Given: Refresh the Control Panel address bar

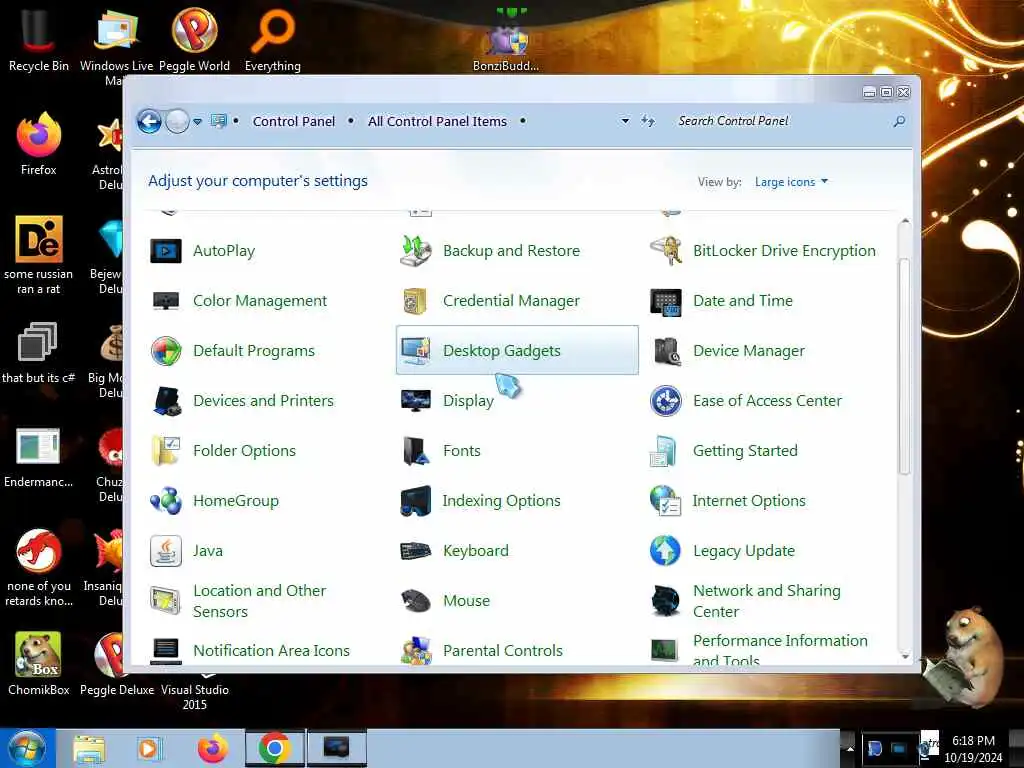Looking at the screenshot, I should pos(648,121).
